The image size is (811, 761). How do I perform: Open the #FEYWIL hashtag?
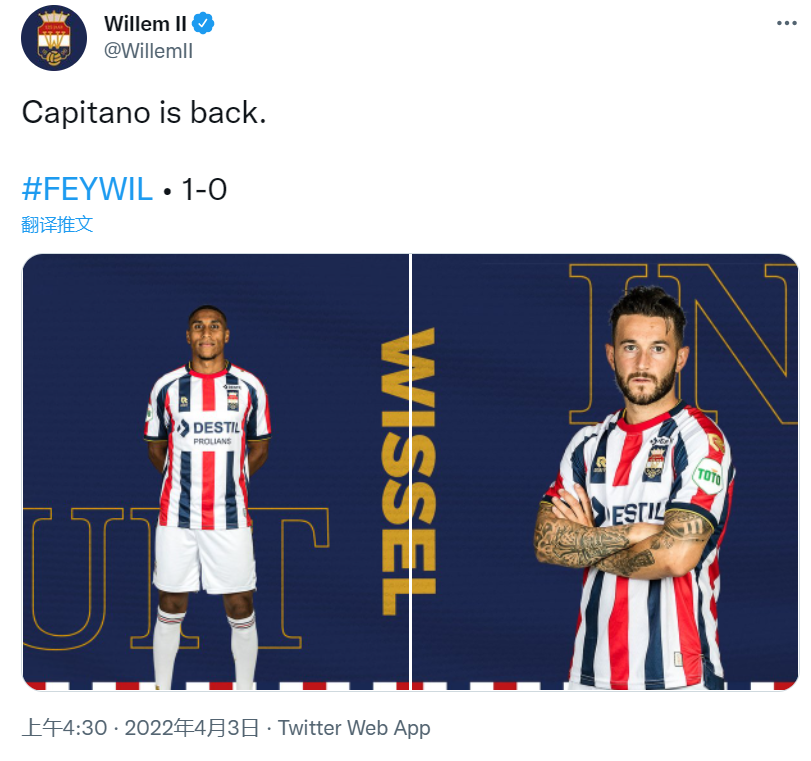pos(87,189)
